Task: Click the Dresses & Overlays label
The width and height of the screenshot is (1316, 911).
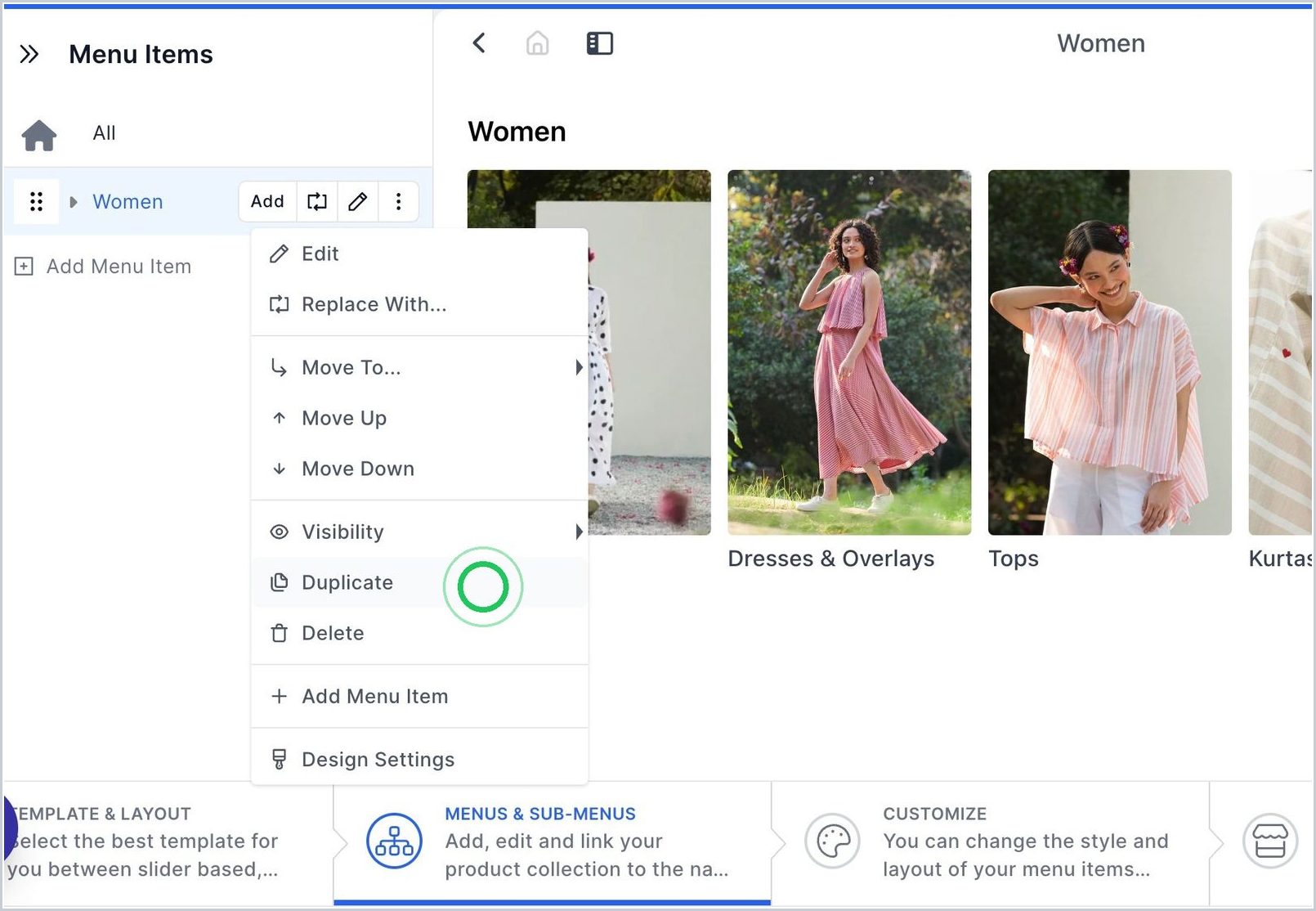Action: 831,559
